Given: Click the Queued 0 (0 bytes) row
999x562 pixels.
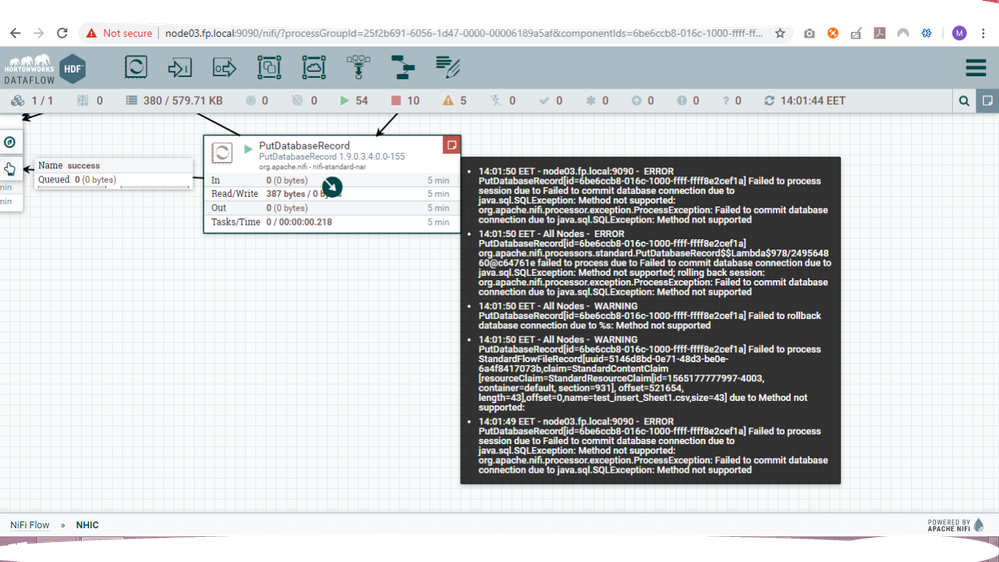Looking at the screenshot, I should click(113, 180).
